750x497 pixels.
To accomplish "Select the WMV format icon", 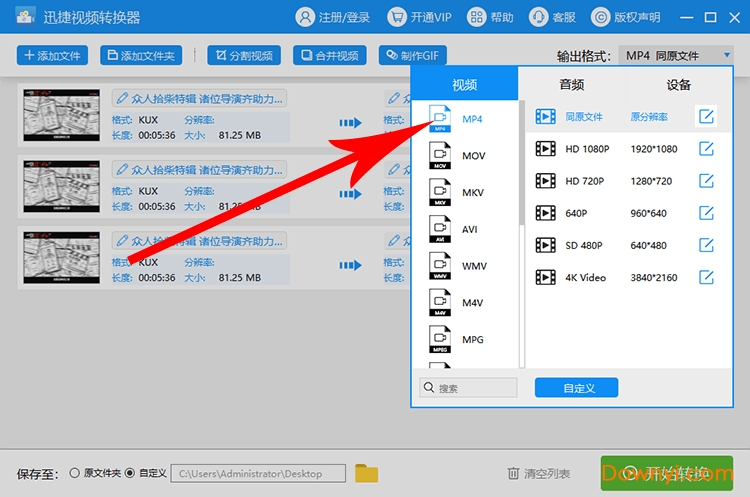I will point(440,266).
